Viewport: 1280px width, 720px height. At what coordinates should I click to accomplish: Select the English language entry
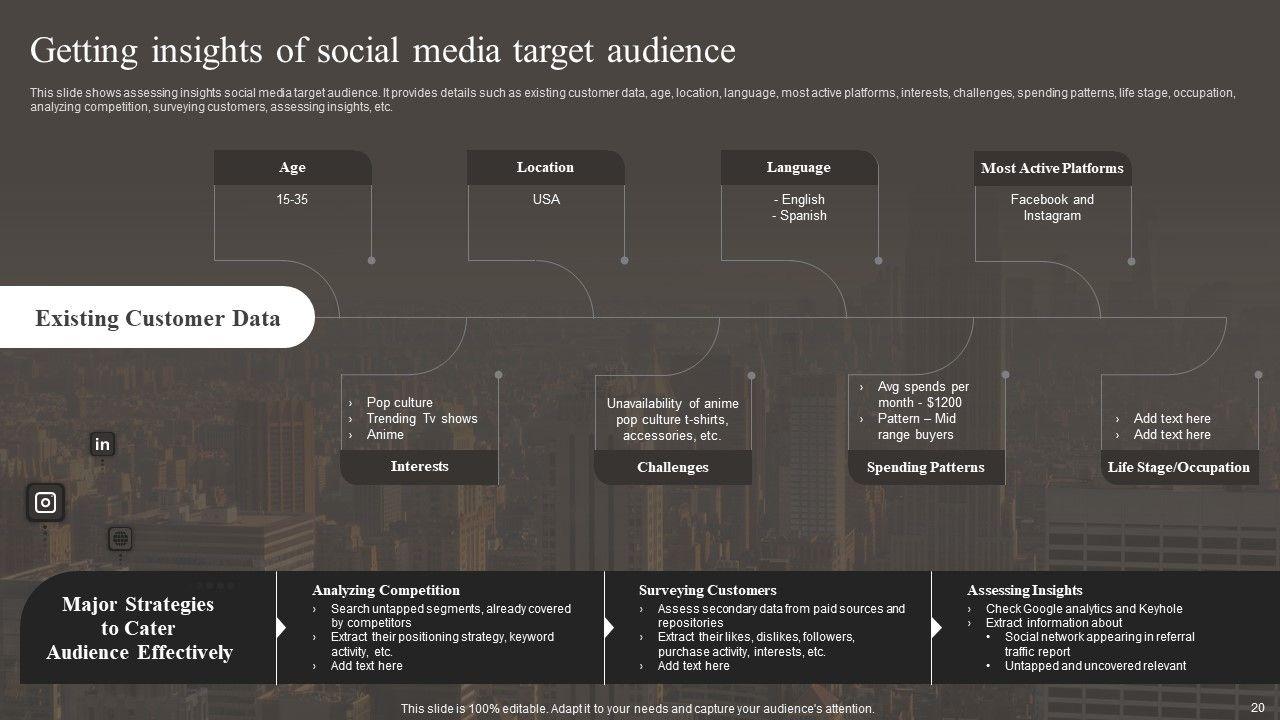(x=798, y=200)
